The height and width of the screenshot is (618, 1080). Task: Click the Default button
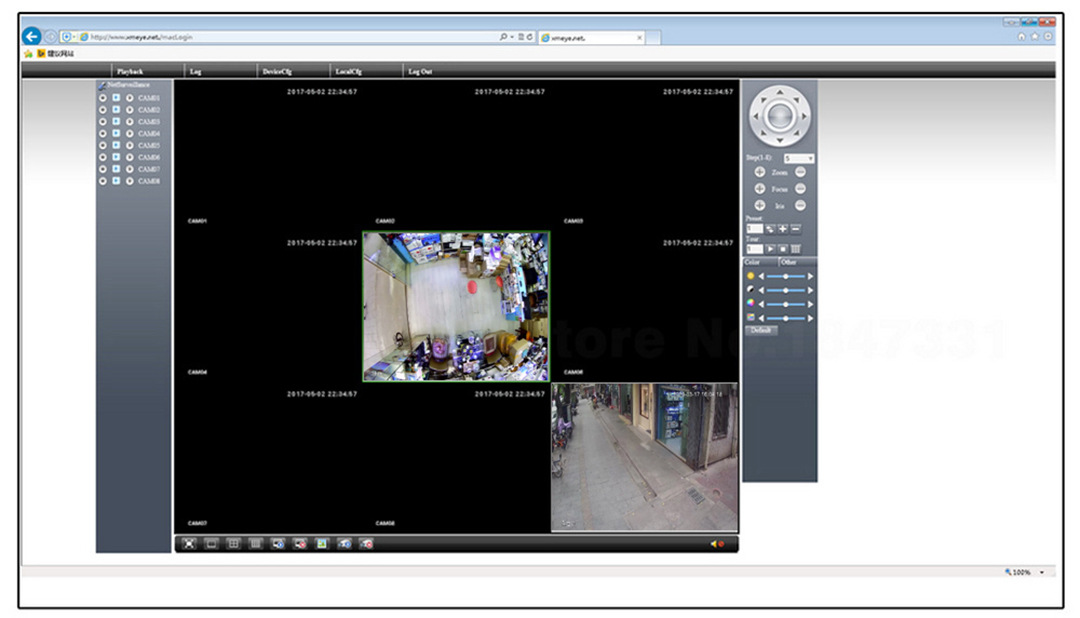[x=761, y=330]
